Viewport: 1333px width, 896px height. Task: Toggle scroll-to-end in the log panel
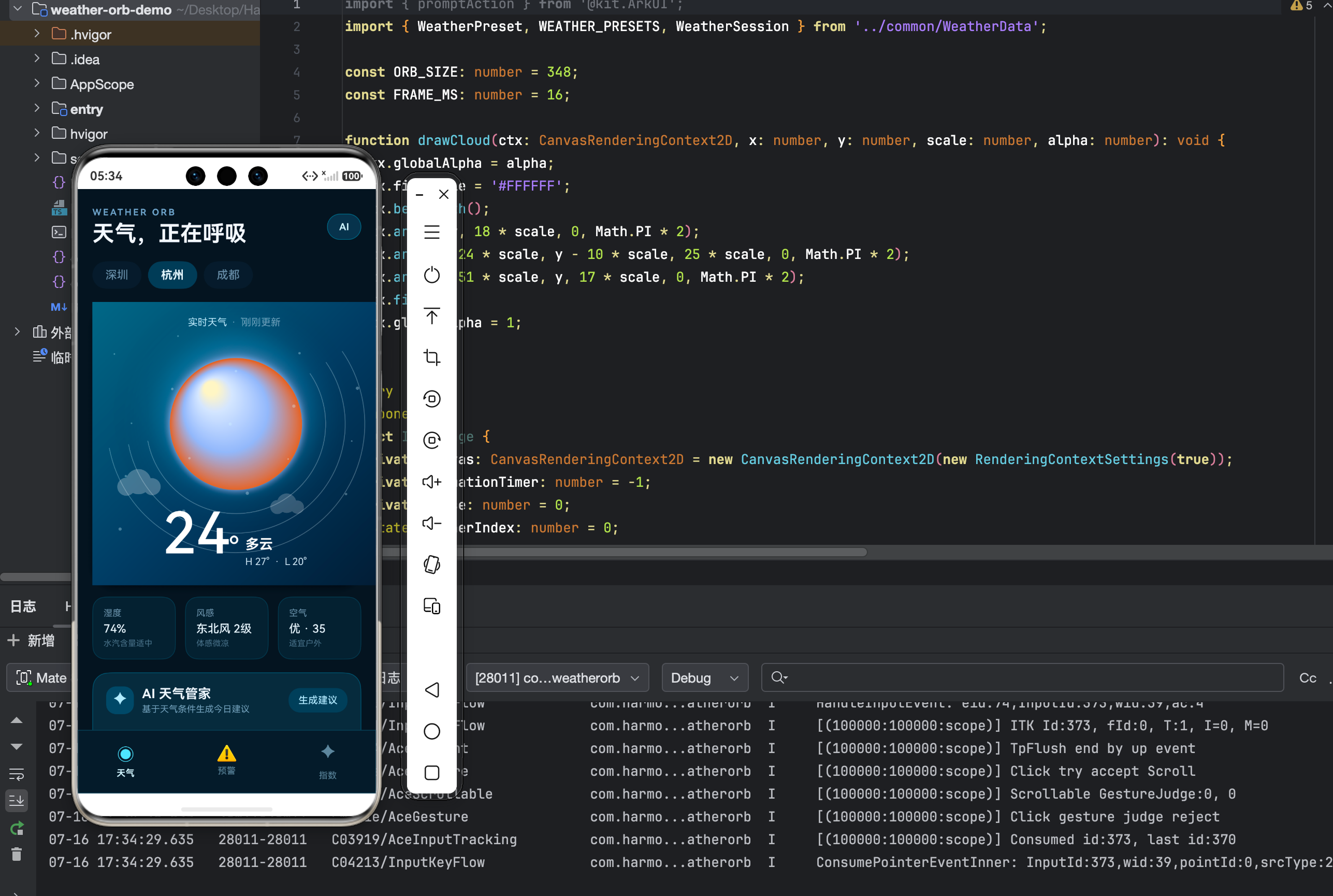[x=17, y=801]
